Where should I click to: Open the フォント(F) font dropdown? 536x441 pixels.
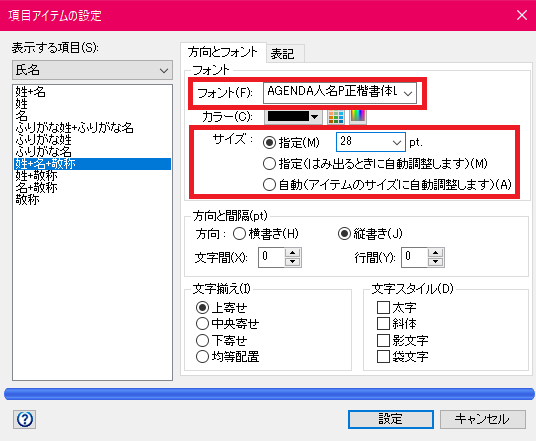click(340, 93)
